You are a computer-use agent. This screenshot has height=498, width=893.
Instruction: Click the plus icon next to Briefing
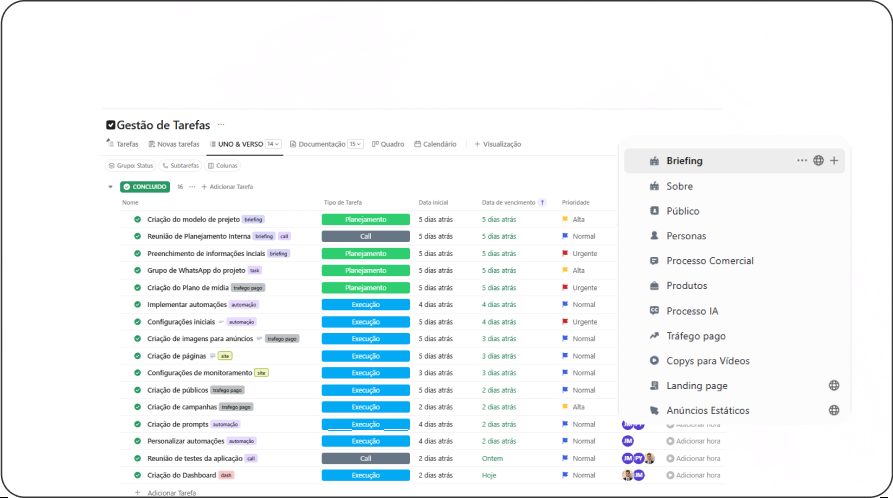click(834, 160)
